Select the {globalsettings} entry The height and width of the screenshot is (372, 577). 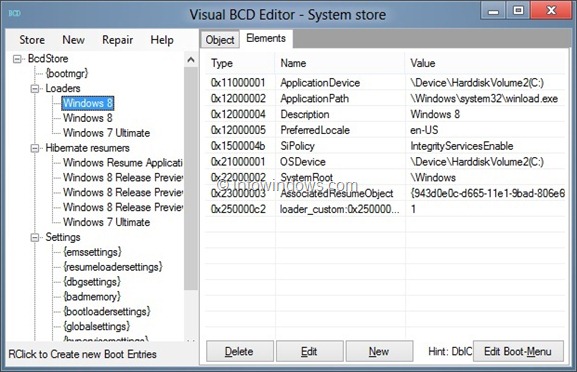pyautogui.click(x=96, y=326)
